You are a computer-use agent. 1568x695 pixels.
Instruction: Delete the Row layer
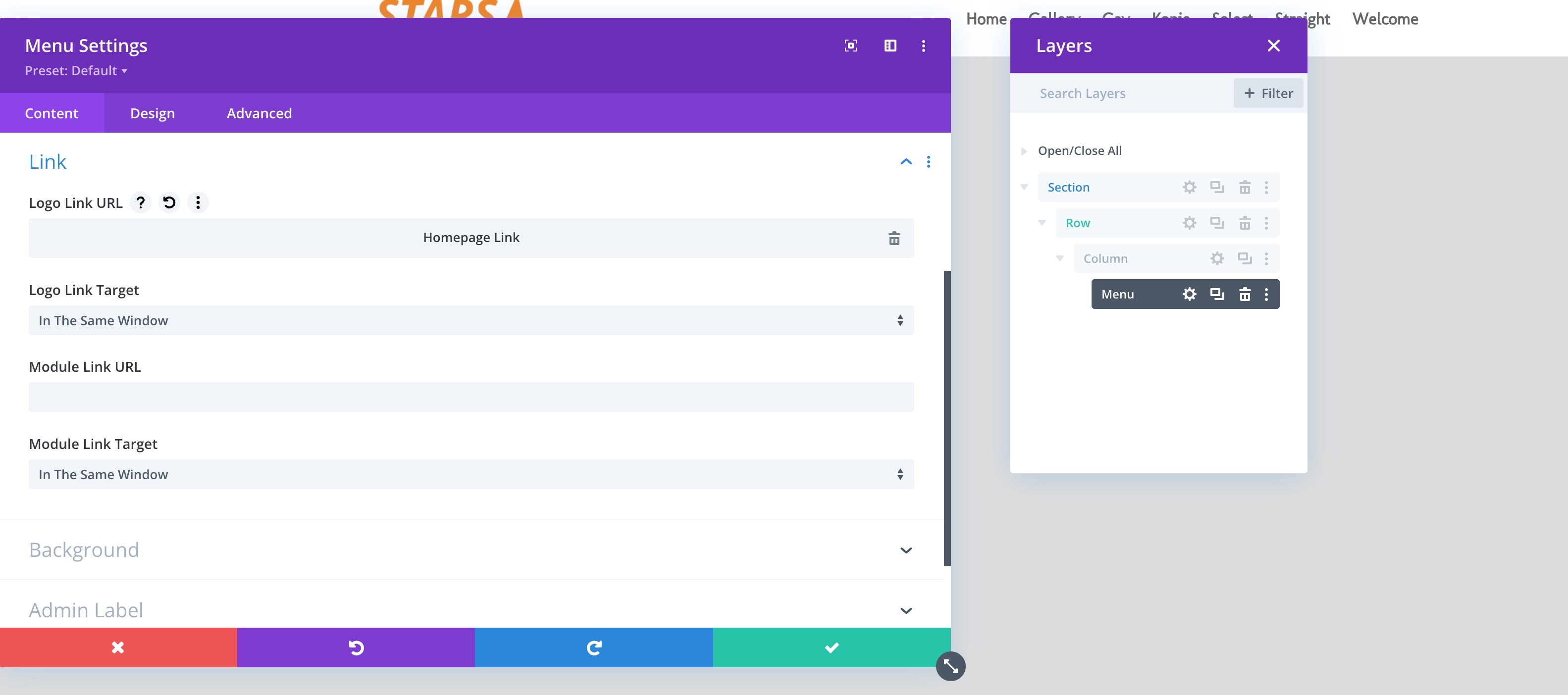[x=1245, y=223]
